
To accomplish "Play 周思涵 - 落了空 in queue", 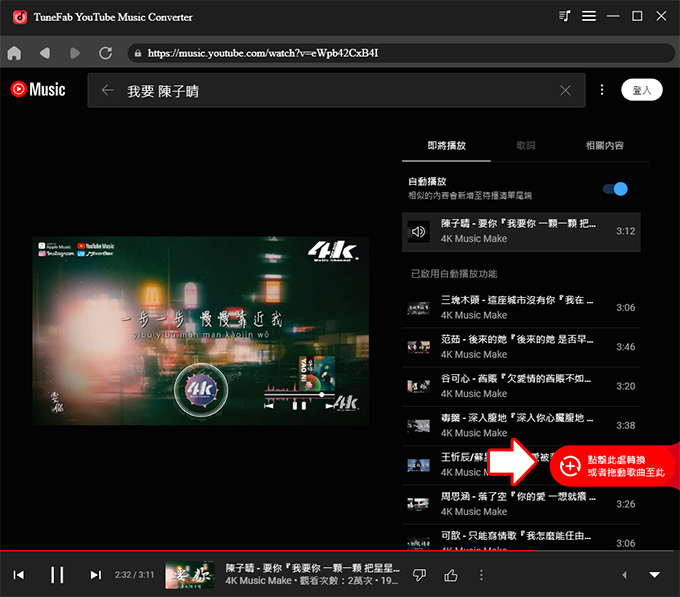I will (x=521, y=504).
